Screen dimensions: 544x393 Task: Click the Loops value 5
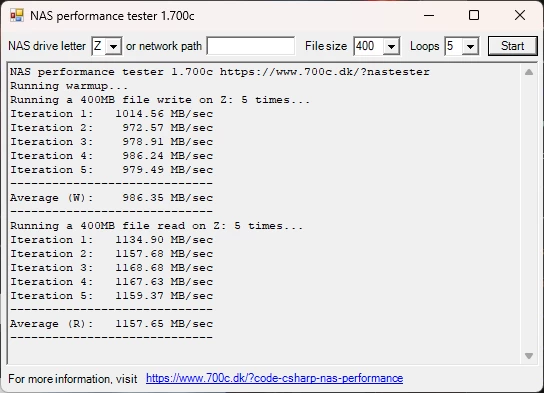pos(450,46)
